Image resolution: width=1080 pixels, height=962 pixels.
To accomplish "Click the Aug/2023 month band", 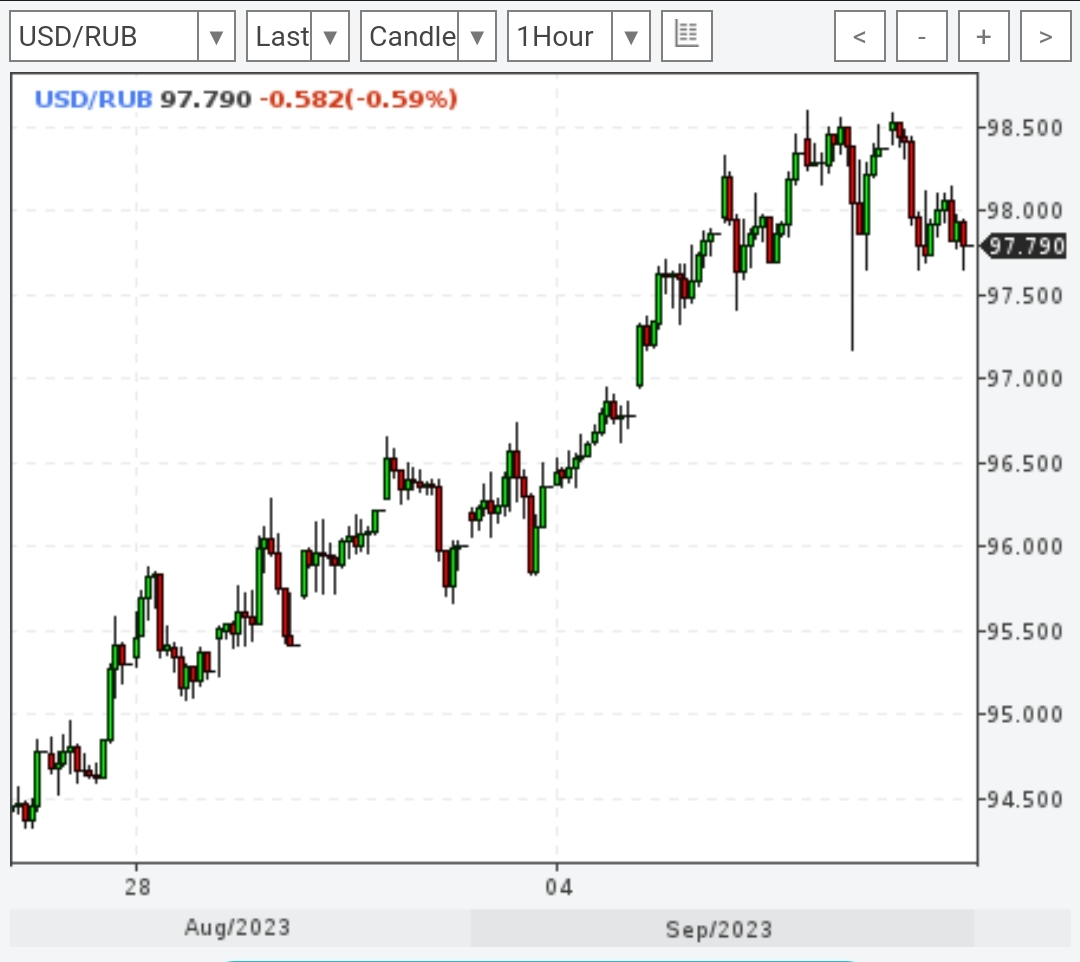I will [x=238, y=927].
